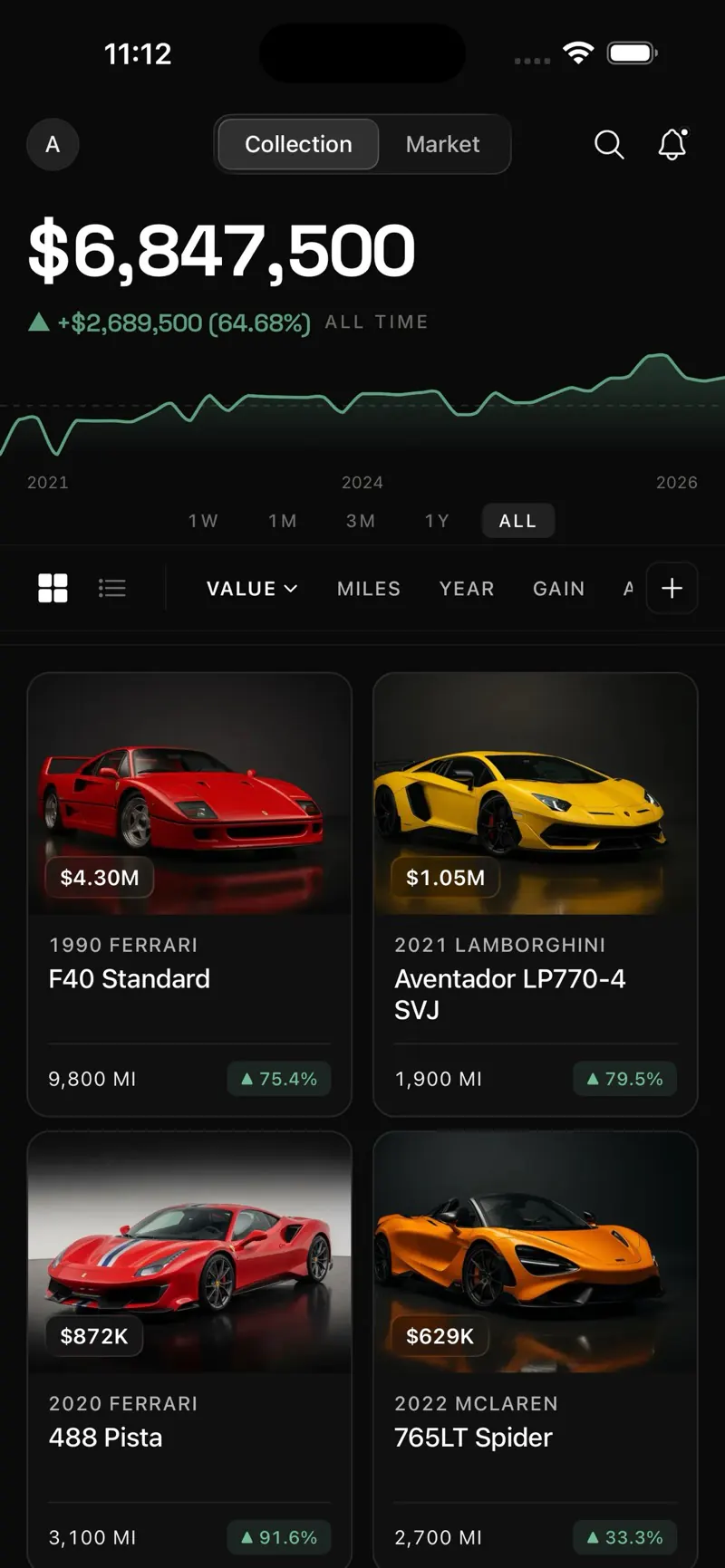Expand the VALUE sort dropdown
725x1568 pixels.
pos(252,589)
